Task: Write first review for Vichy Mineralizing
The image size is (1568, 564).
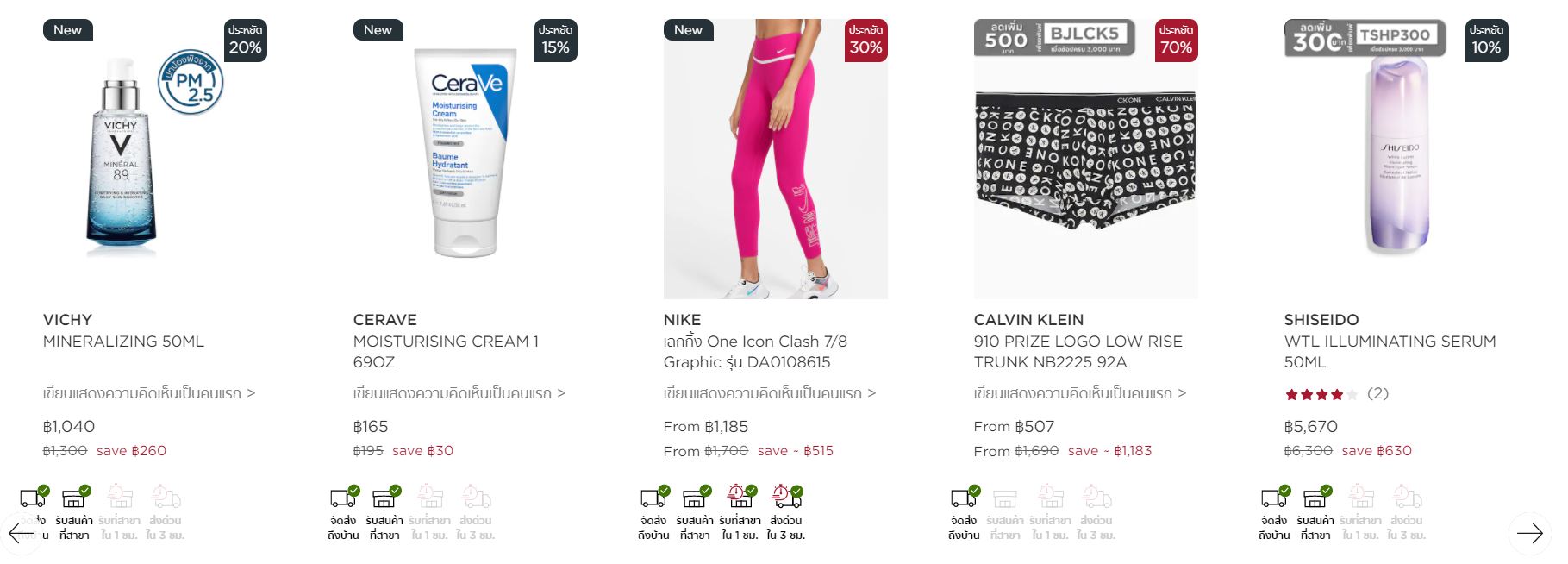Action: point(149,393)
